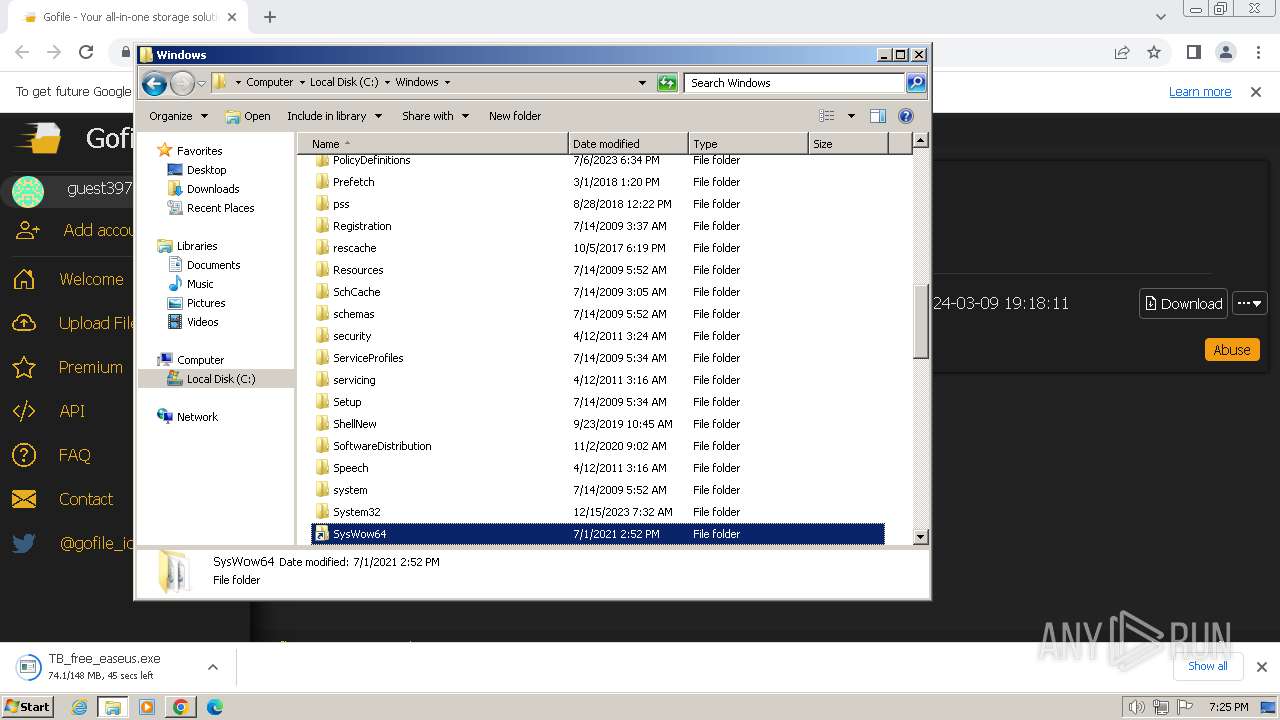Click New folder in toolbar
Image resolution: width=1280 pixels, height=720 pixels.
point(515,116)
